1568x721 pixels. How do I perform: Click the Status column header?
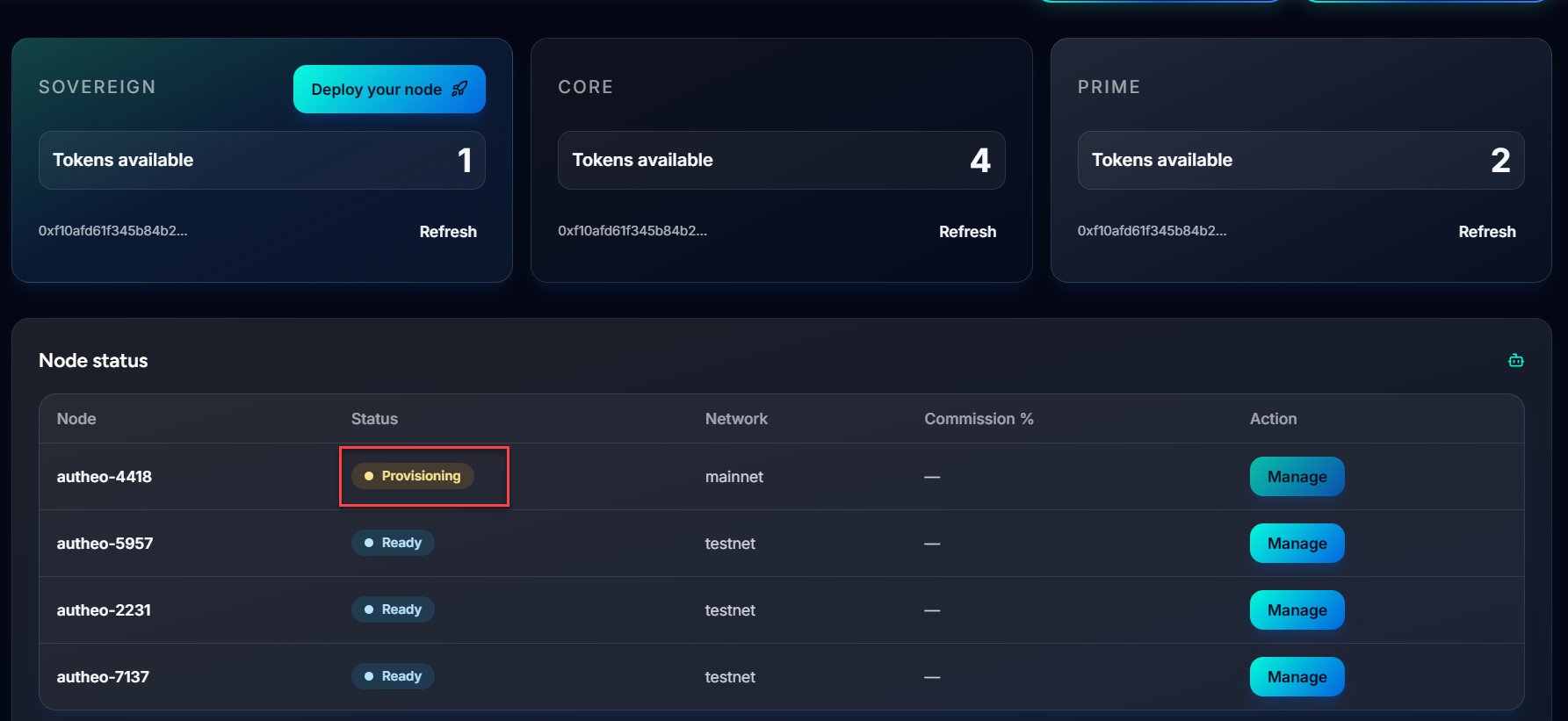point(374,419)
